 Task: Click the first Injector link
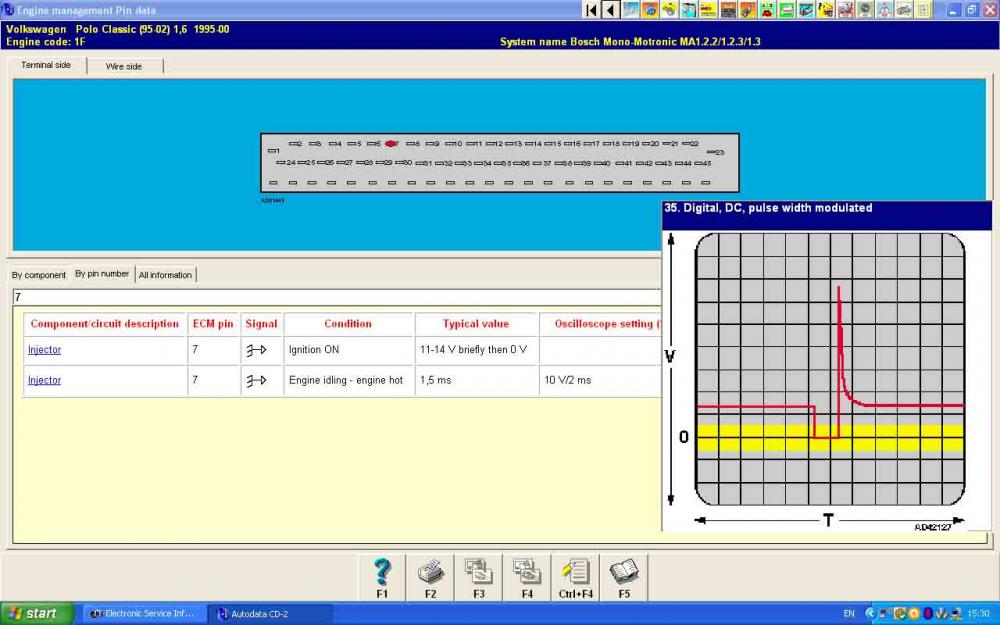point(45,349)
